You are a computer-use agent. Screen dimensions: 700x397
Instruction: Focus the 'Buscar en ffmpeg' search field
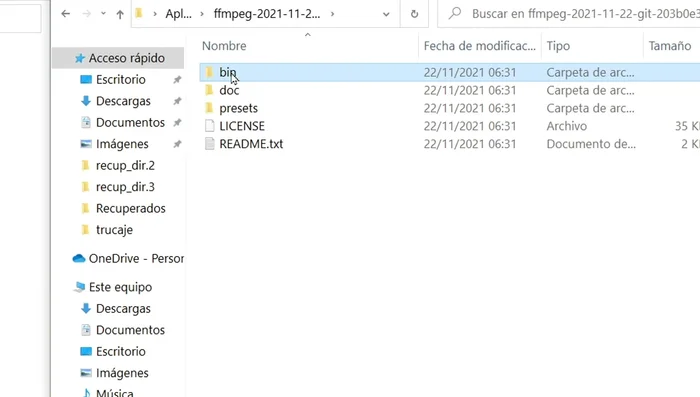tap(569, 14)
